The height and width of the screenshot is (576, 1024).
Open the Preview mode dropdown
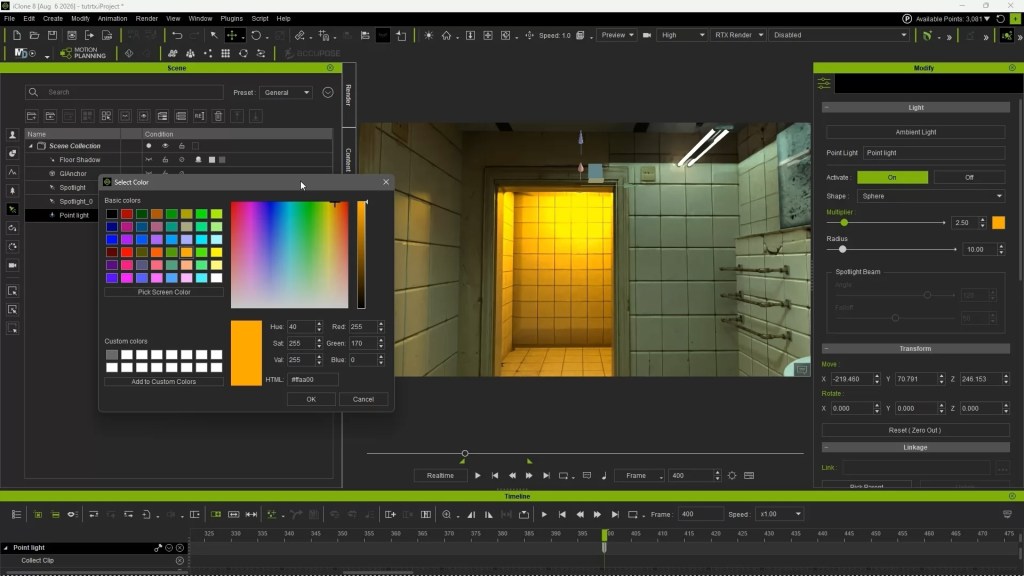(x=618, y=35)
